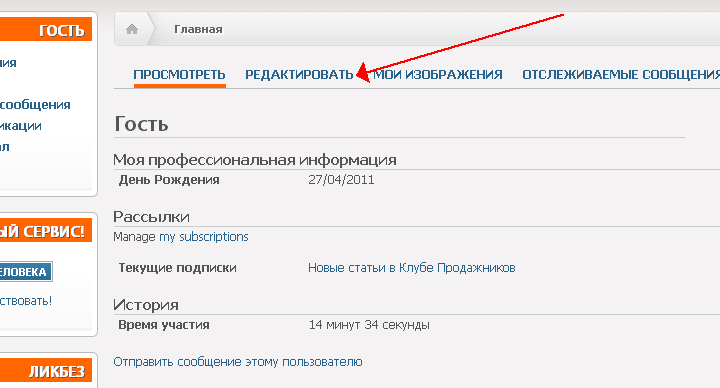Click the День Рождения label
The width and height of the screenshot is (720, 388).
pyautogui.click(x=169, y=180)
